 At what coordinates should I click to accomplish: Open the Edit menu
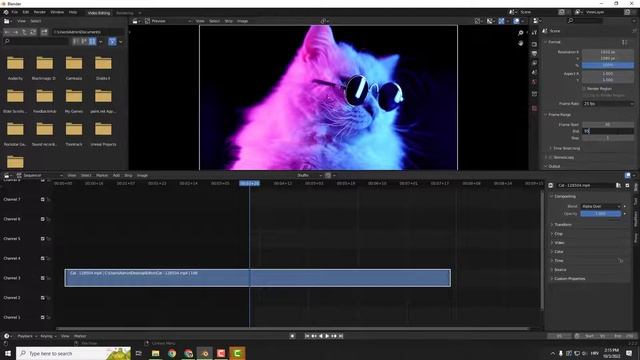click(26, 12)
